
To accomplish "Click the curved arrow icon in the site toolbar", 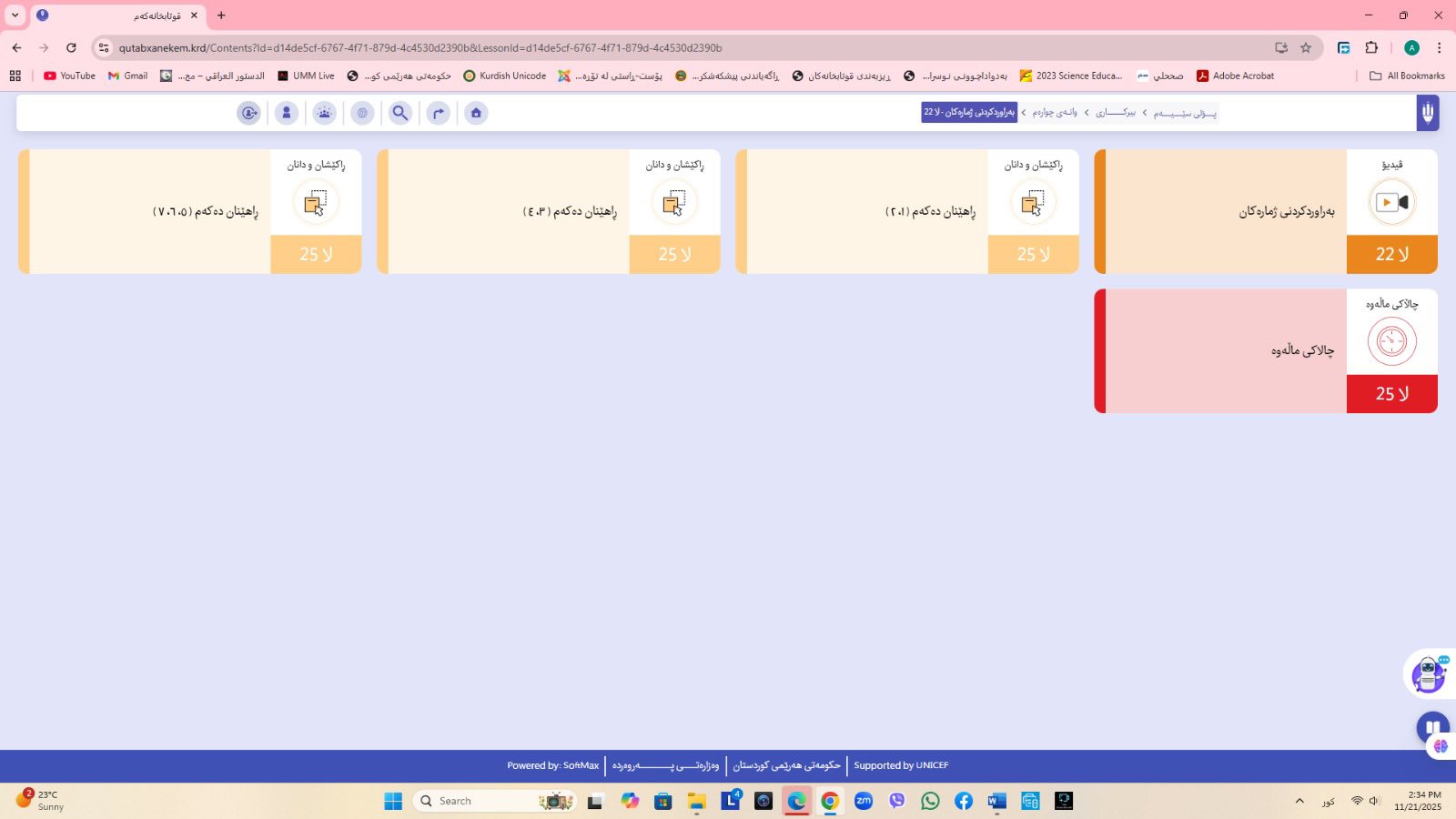I will [439, 113].
